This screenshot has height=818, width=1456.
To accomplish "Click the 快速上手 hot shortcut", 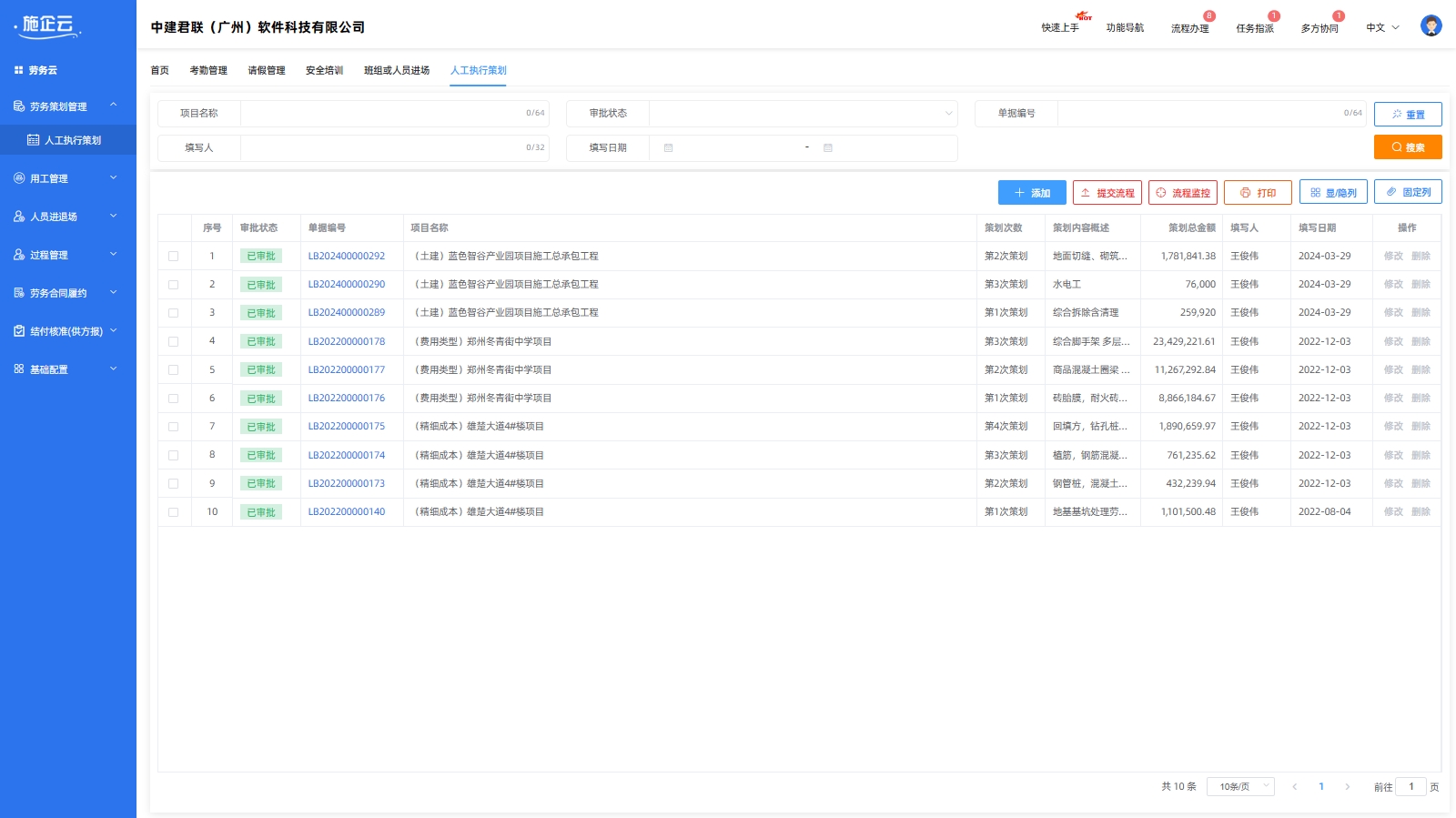I will click(1060, 28).
